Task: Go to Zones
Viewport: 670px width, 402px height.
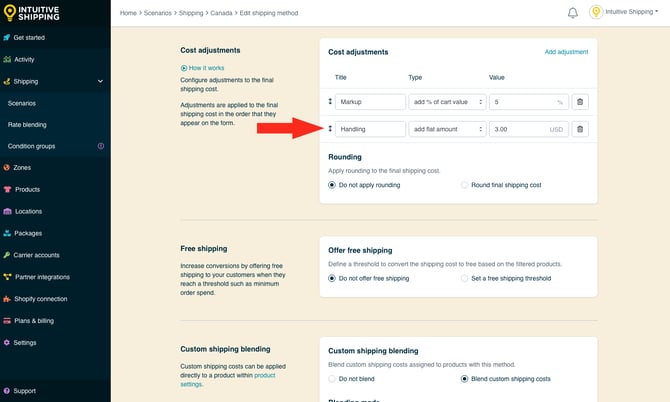Action: pyautogui.click(x=22, y=167)
